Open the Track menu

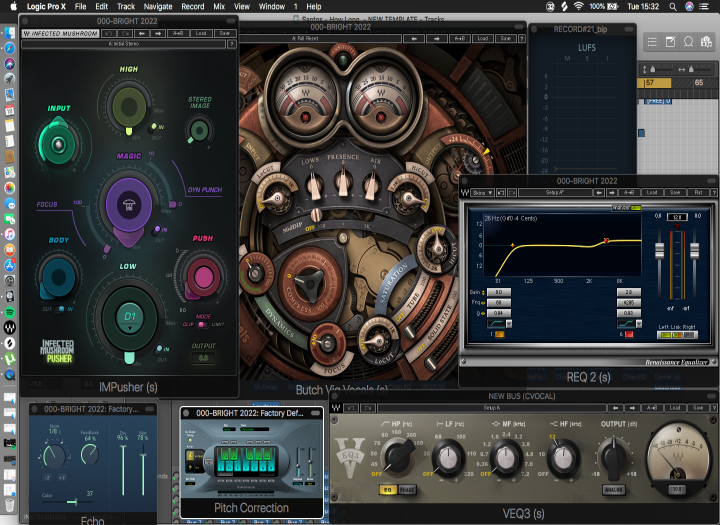[125, 6]
